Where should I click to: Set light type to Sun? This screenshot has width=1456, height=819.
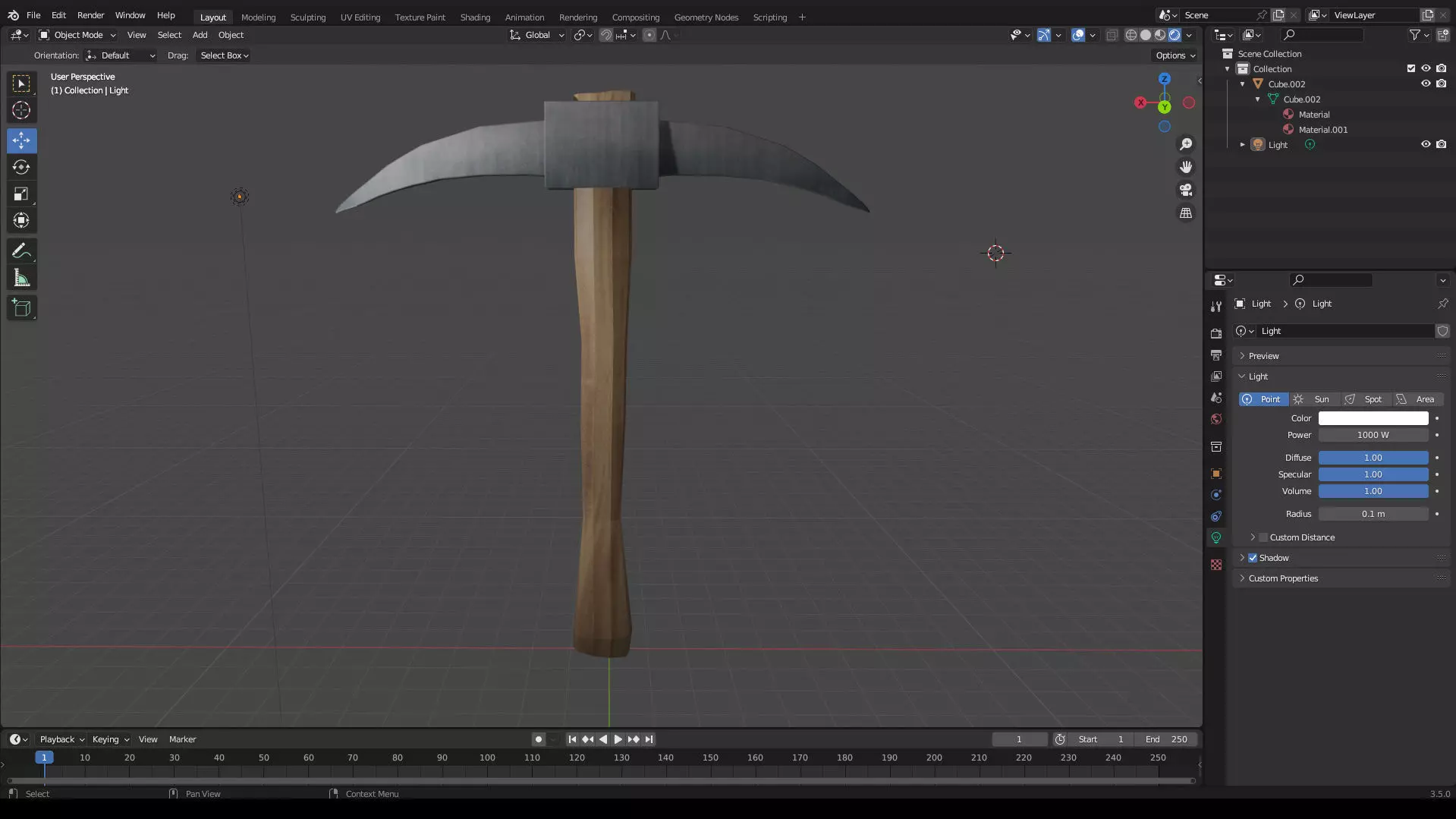coord(1314,399)
